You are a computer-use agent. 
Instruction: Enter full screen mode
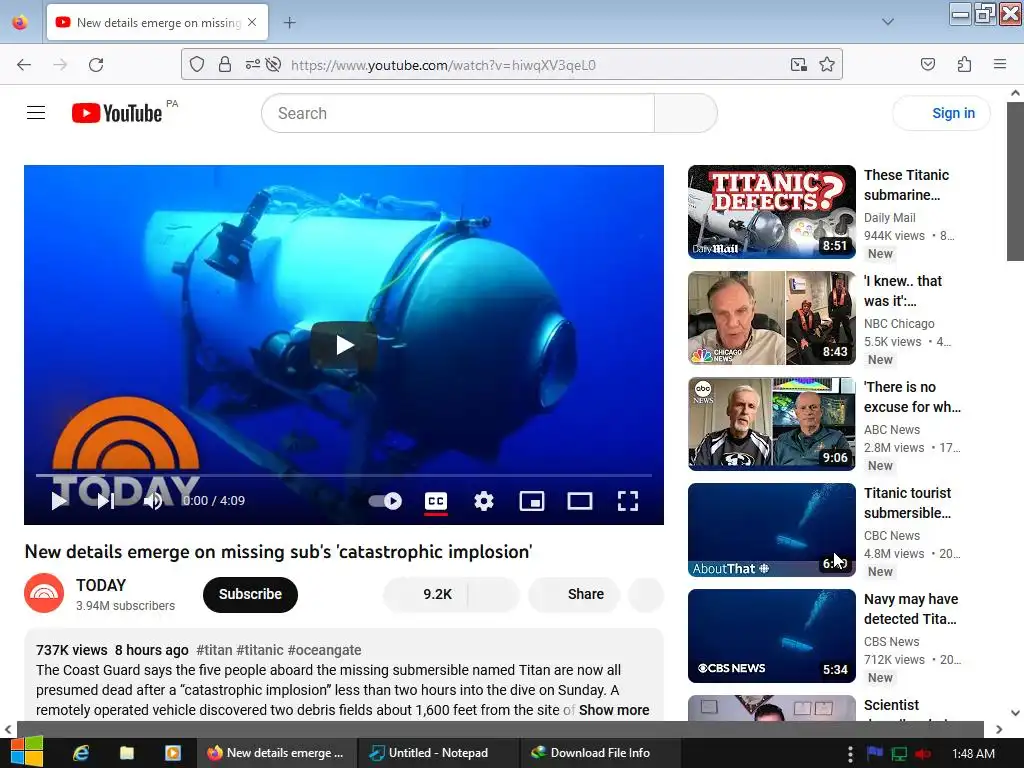pyautogui.click(x=628, y=501)
